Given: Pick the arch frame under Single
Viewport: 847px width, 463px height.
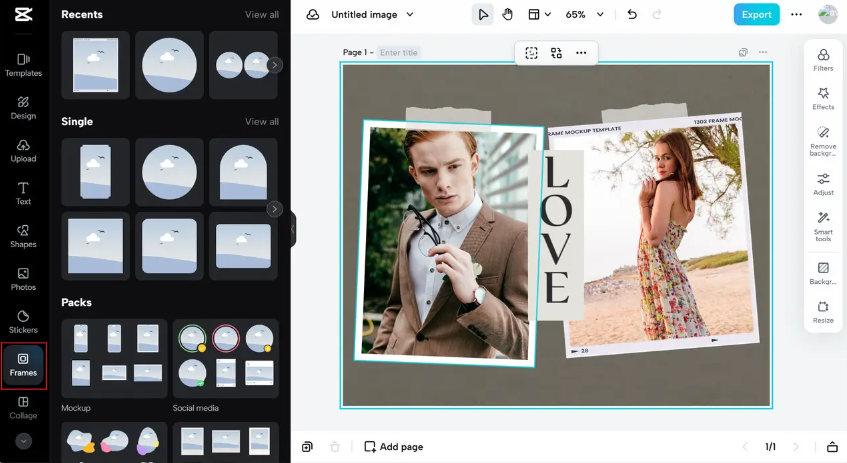Looking at the screenshot, I should [243, 172].
